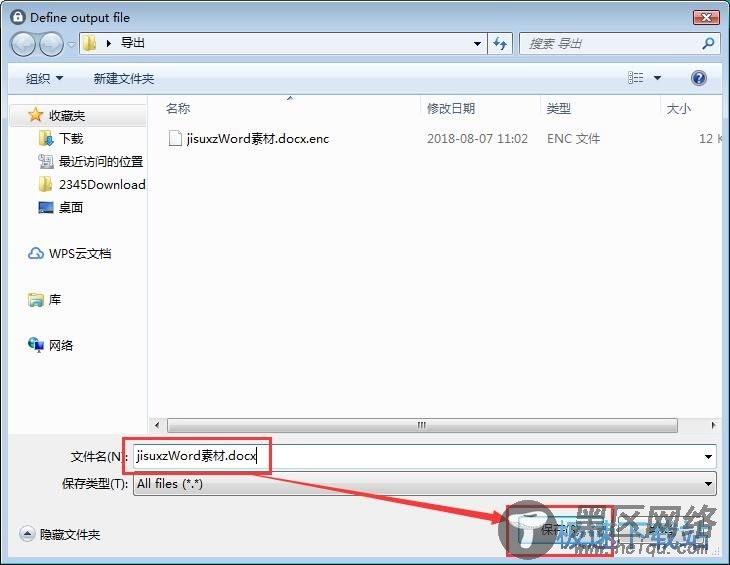The image size is (730, 565).
Task: Click the magnifier search icon
Action: 708,44
